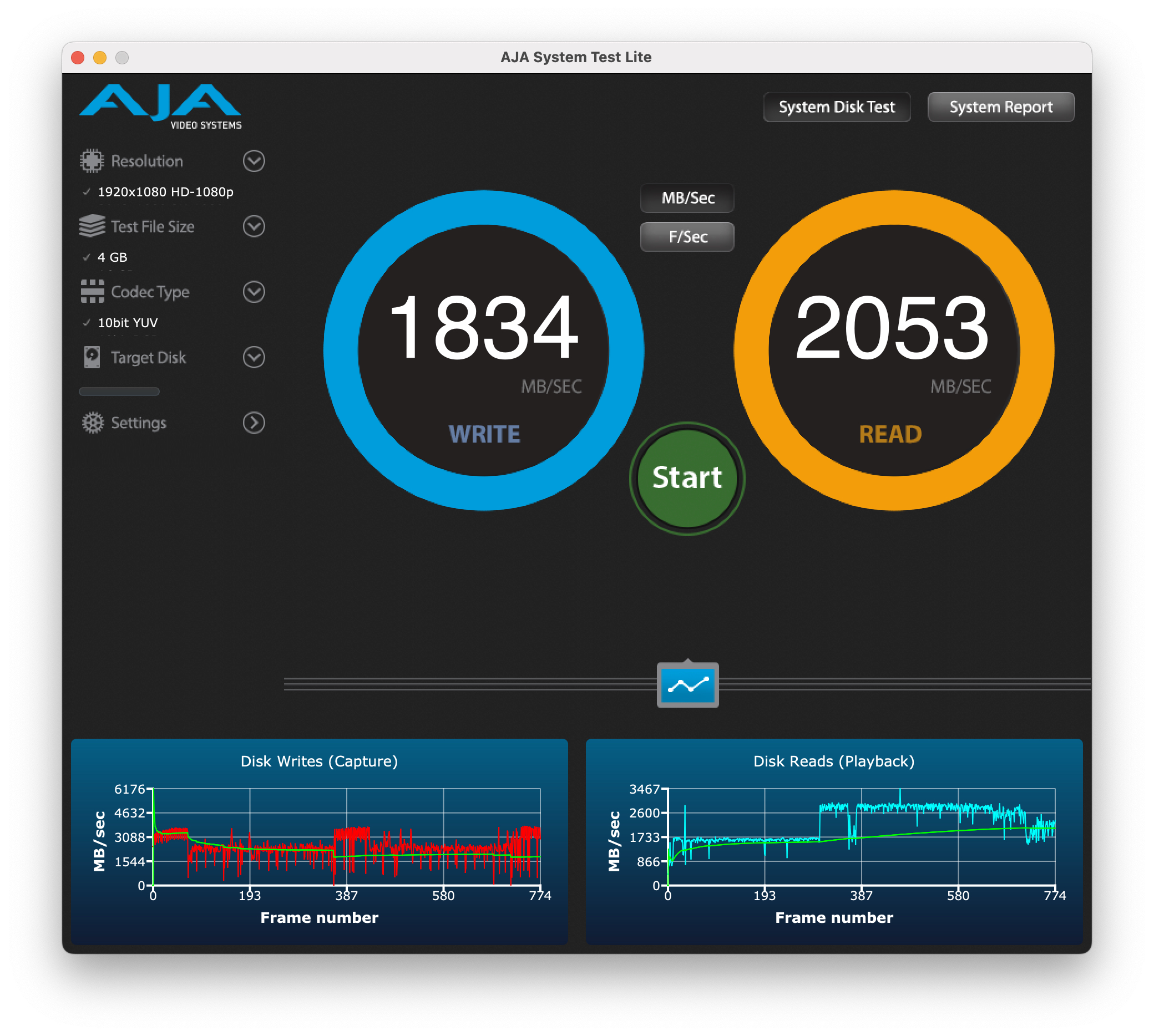The image size is (1154, 1036).
Task: Click the Test File Size stack icon
Action: [92, 226]
